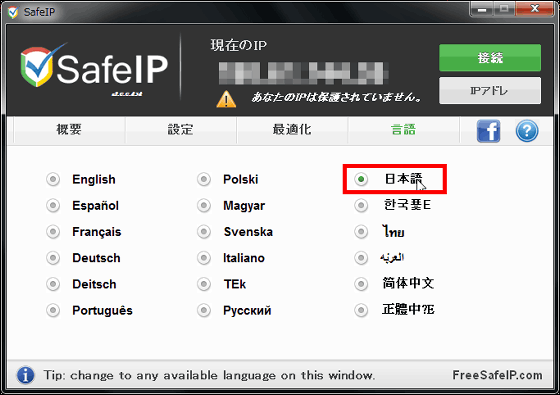This screenshot has height=395, width=560.
Task: Switch to the 最適化 tab
Action: 292,130
